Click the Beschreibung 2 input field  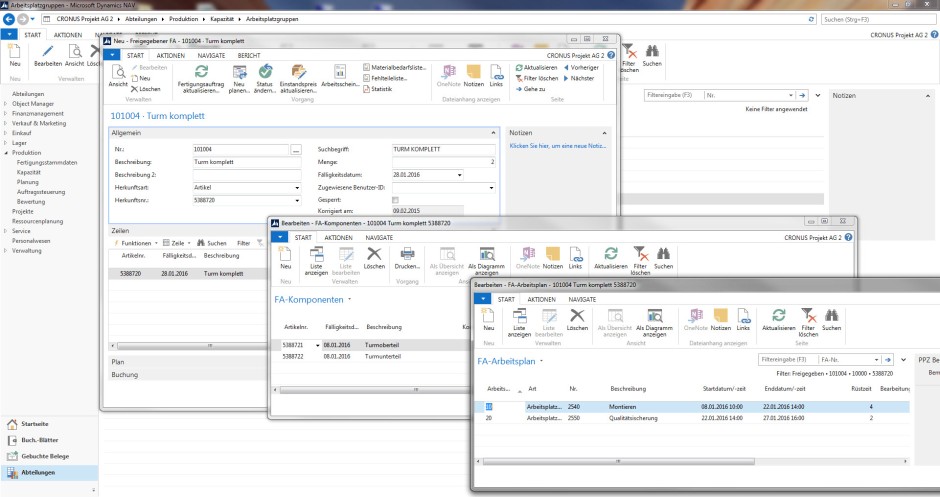pyautogui.click(x=245, y=174)
